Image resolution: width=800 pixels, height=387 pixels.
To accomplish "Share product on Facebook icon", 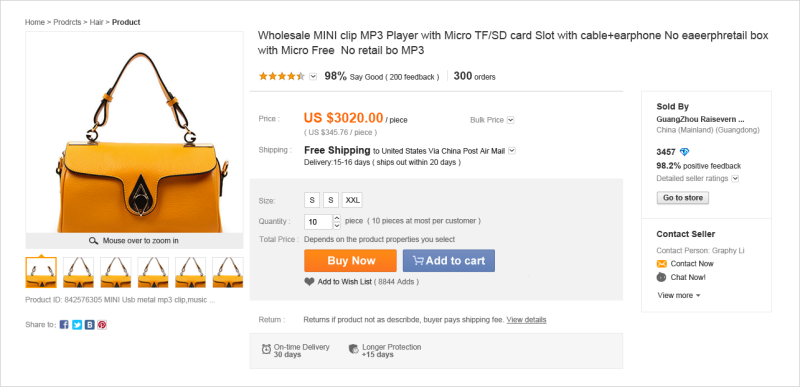I will 64,325.
